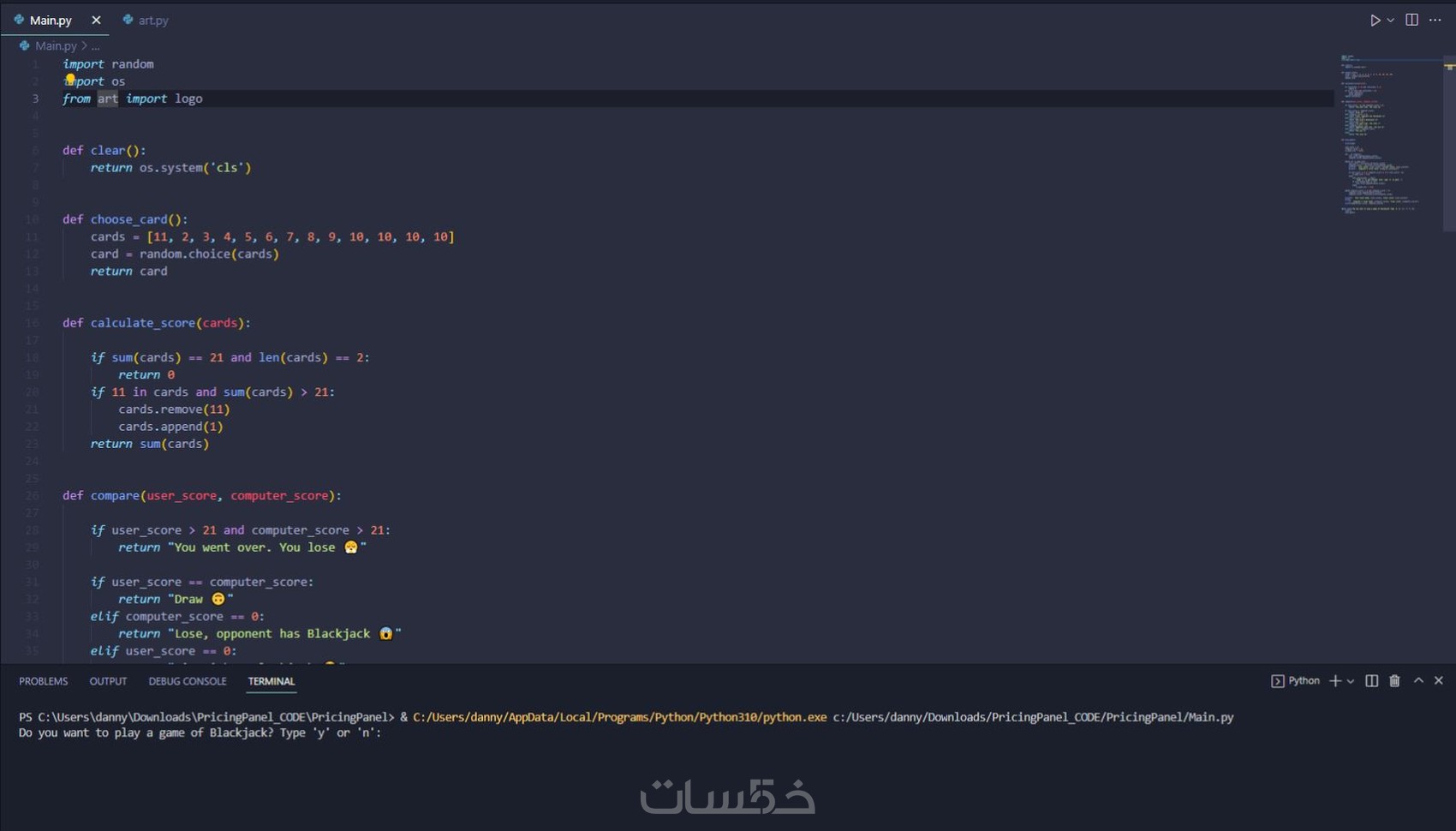
Task: Click 'card = random.choice(cards)' line
Action: click(x=185, y=254)
